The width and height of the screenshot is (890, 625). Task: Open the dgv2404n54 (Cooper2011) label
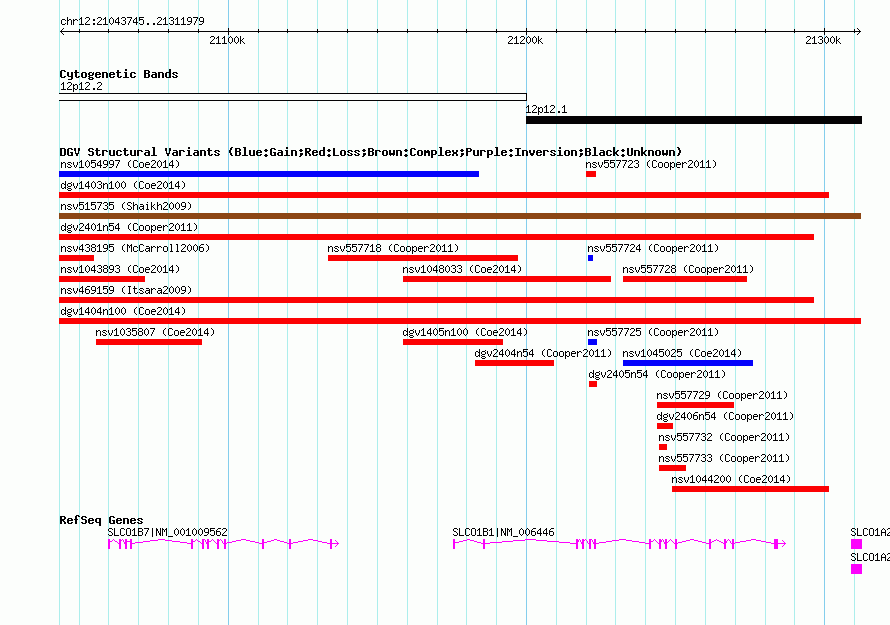tap(543, 353)
